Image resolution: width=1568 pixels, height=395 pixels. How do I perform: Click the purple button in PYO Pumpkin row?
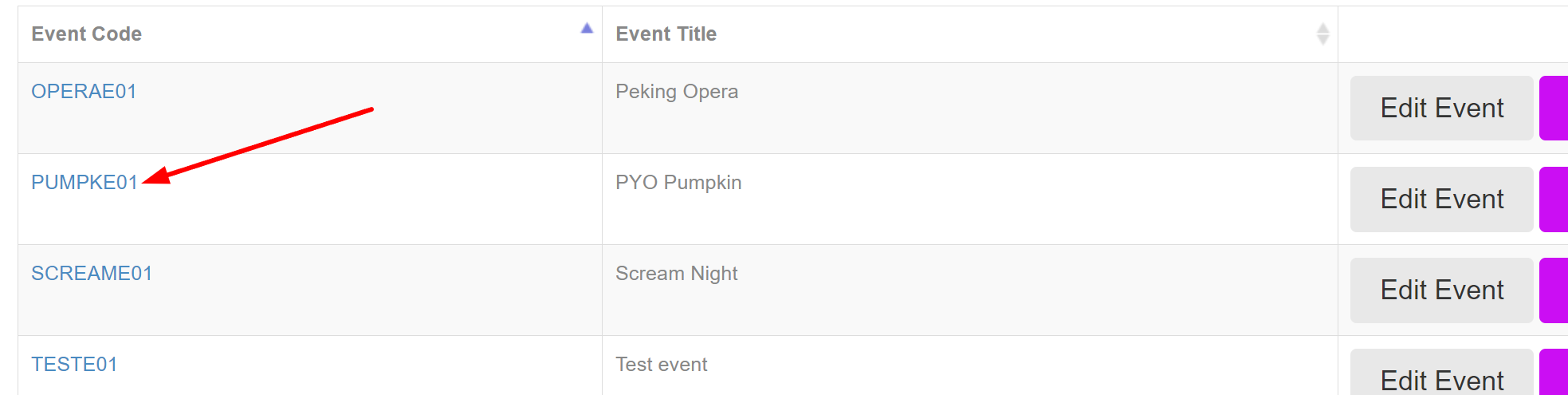[x=1554, y=199]
